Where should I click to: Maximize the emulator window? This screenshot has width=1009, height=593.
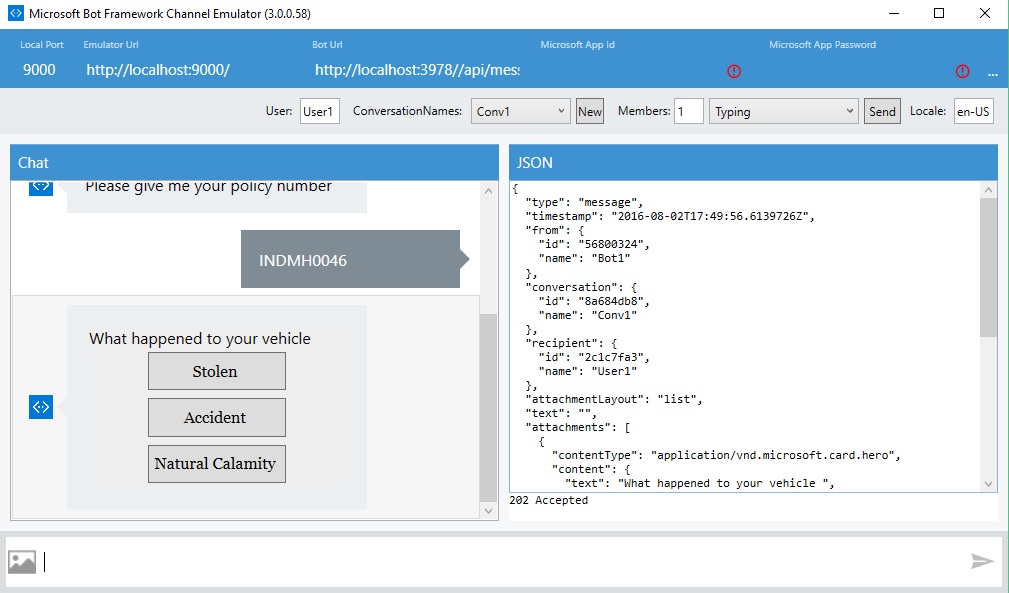(939, 14)
